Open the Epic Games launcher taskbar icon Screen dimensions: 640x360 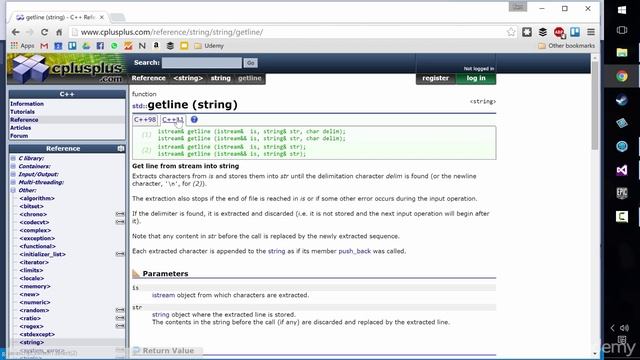622,193
